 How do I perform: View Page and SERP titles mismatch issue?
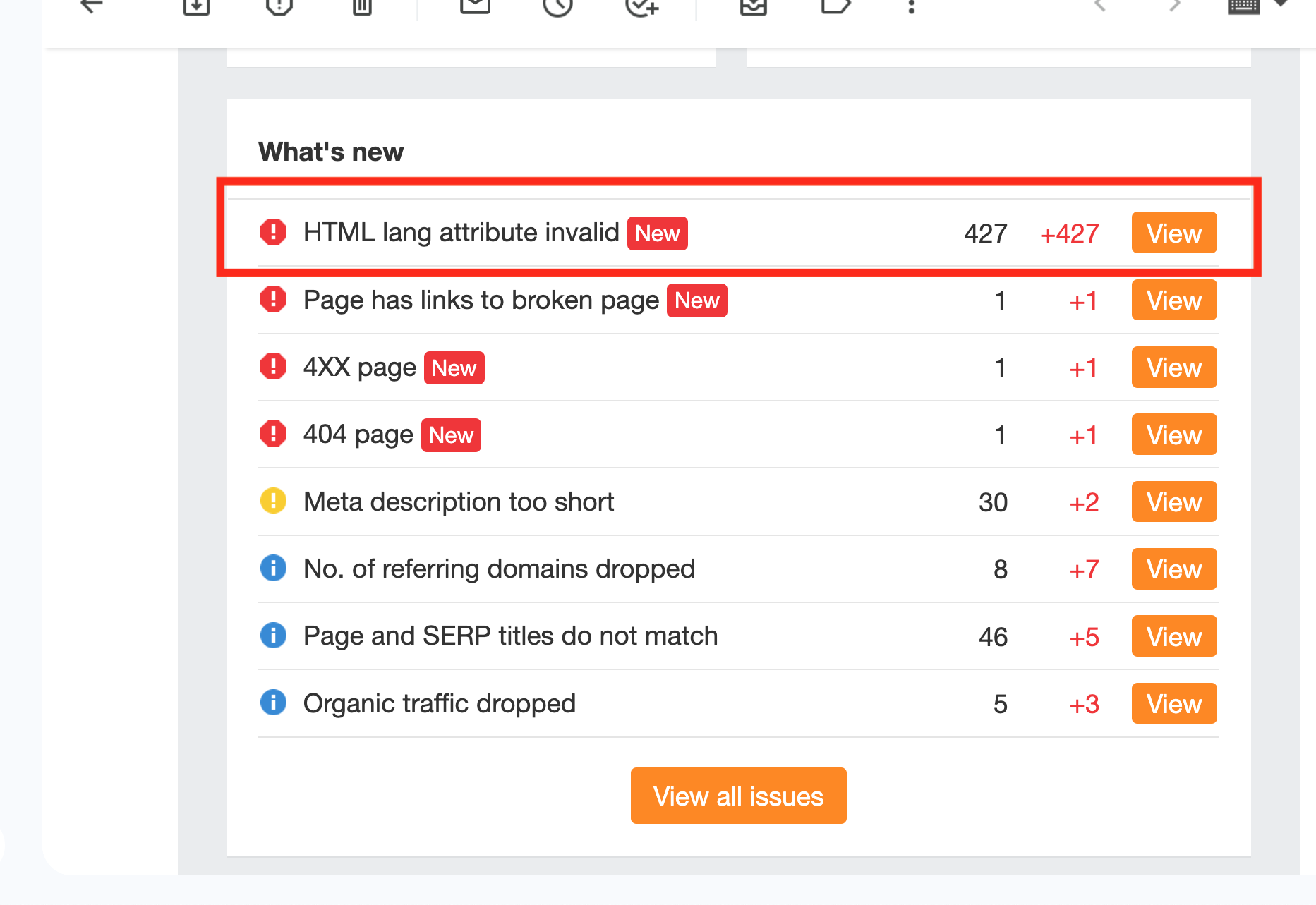pos(1174,636)
